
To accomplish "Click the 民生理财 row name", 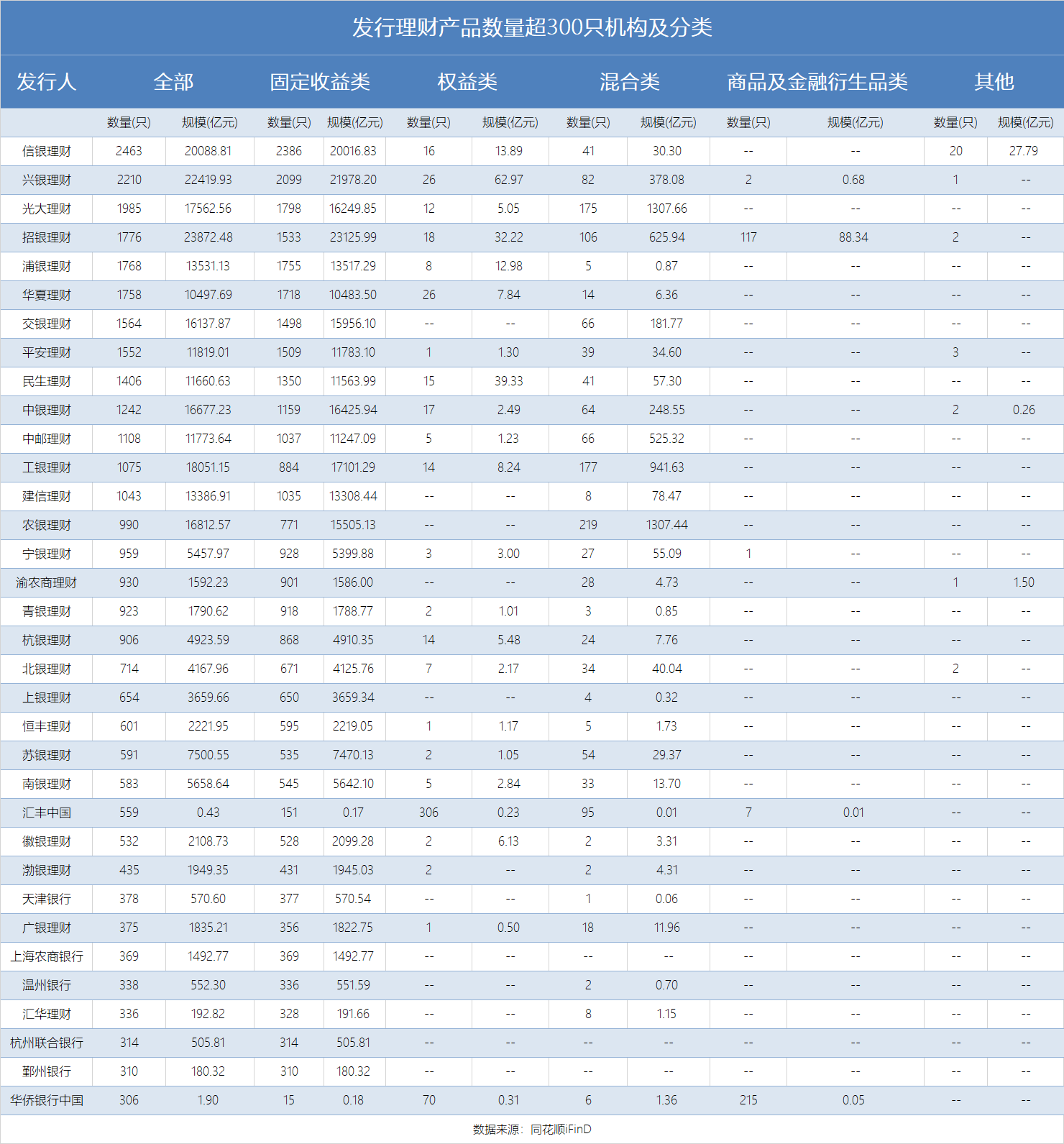I will pos(47,381).
